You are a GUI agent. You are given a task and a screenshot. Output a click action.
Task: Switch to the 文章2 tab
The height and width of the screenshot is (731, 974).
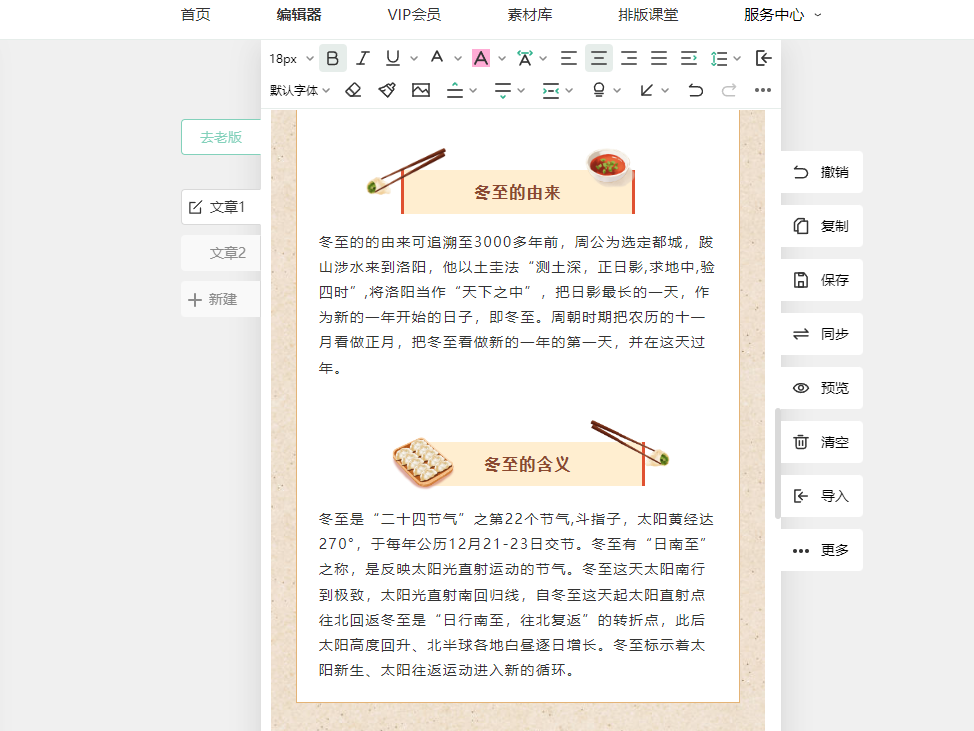(x=227, y=253)
